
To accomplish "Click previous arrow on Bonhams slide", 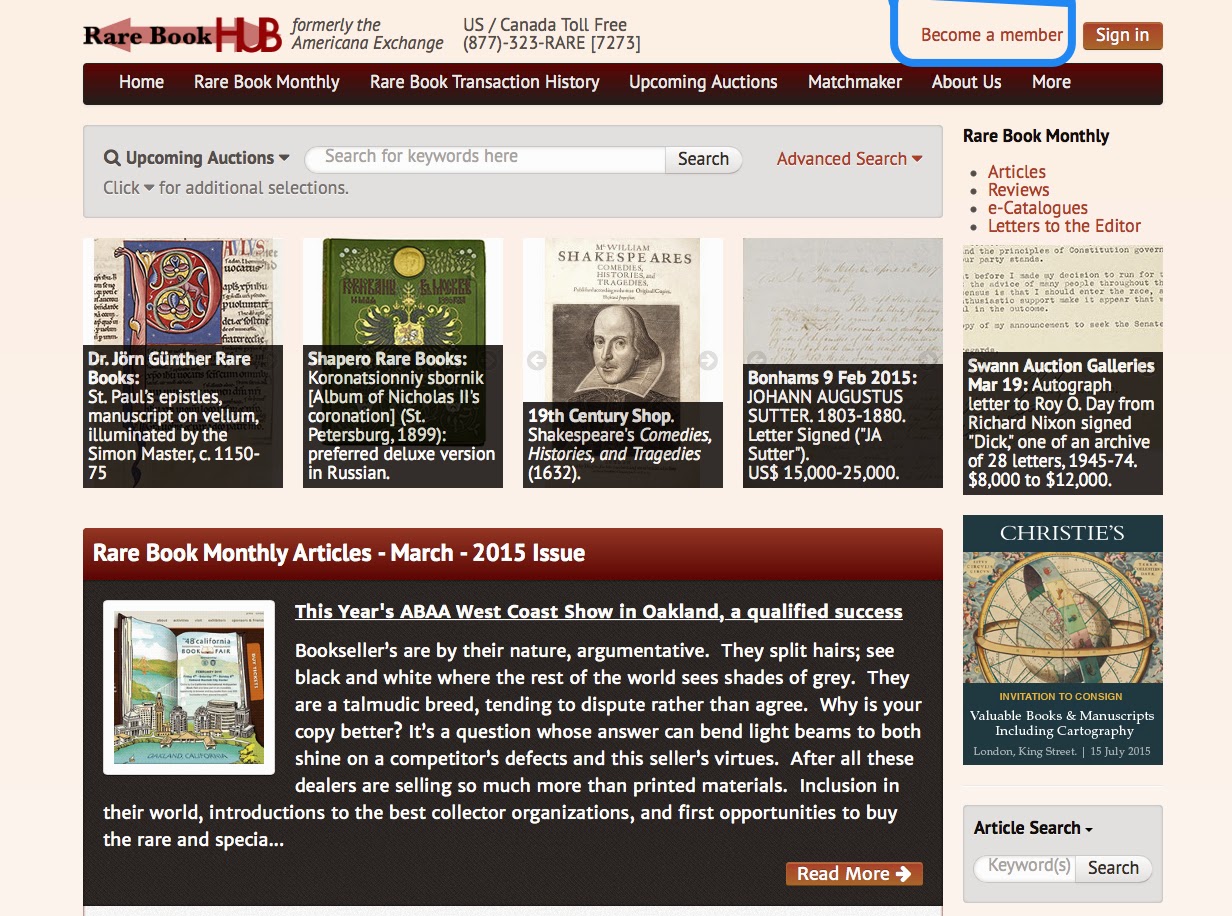I will (757, 361).
